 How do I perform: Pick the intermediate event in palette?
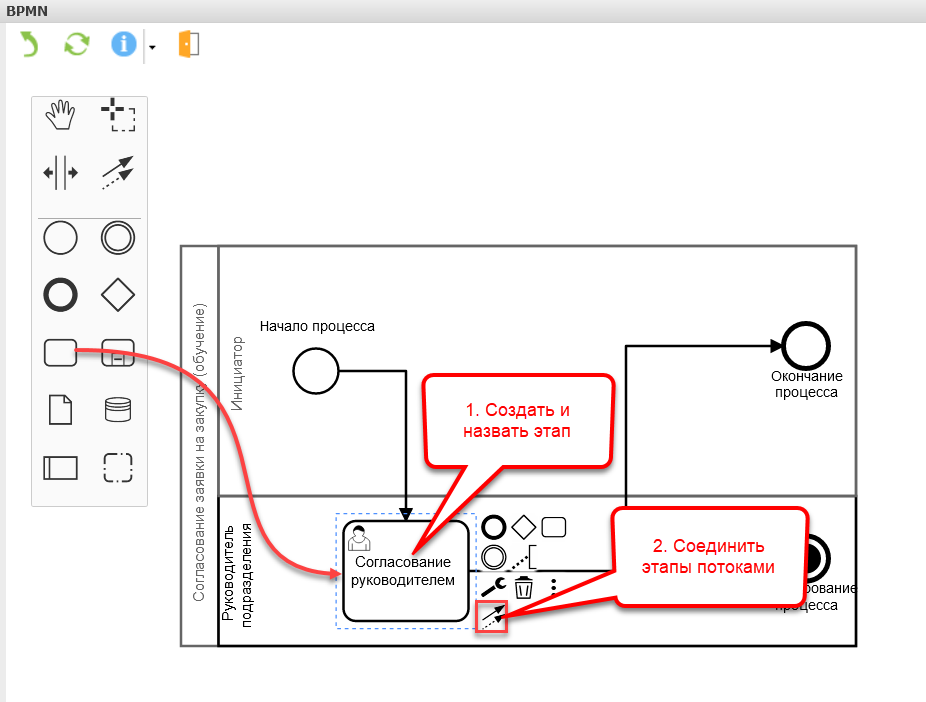(x=119, y=239)
